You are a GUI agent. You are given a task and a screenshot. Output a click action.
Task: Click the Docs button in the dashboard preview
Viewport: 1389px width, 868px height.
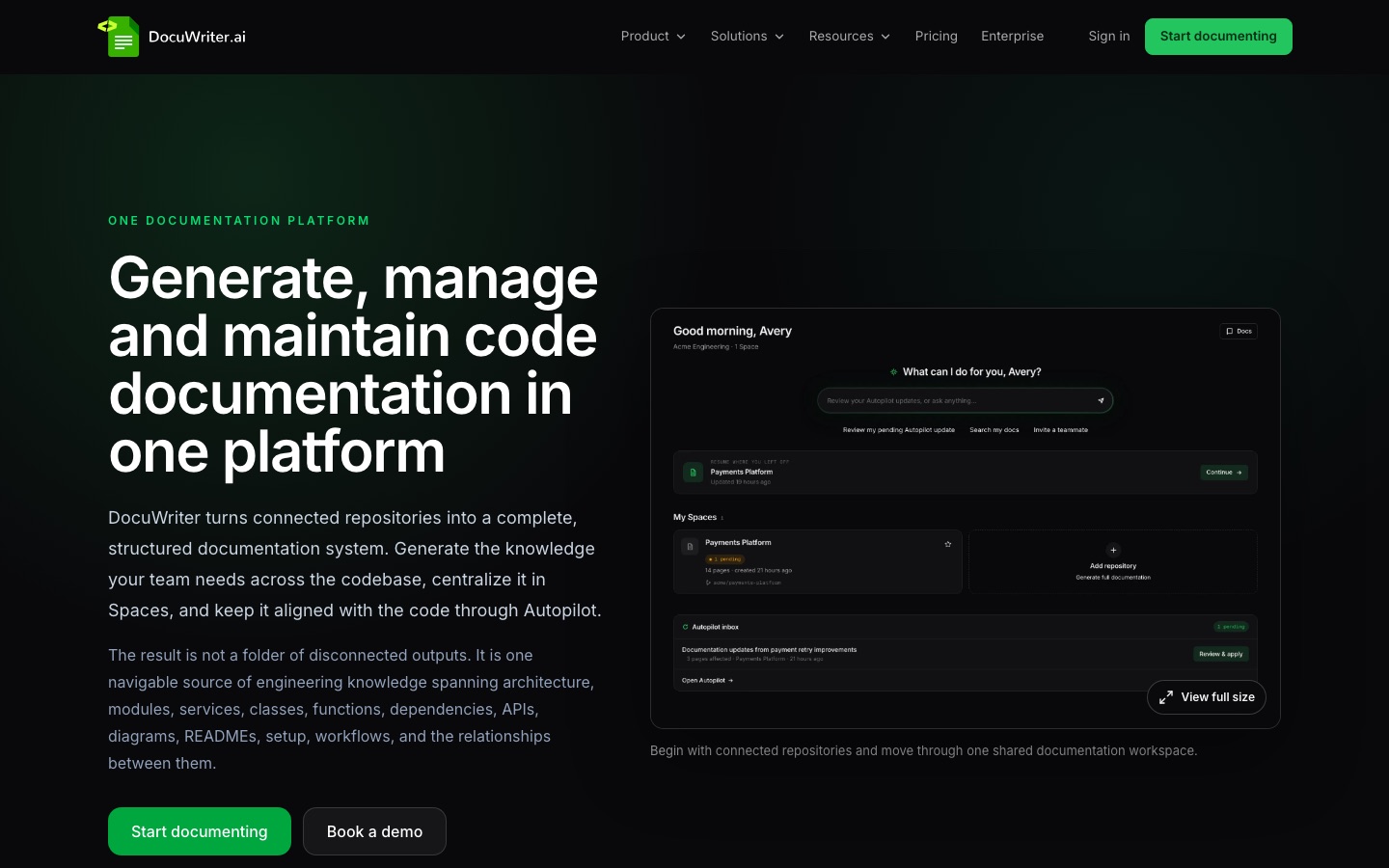pos(1239,331)
